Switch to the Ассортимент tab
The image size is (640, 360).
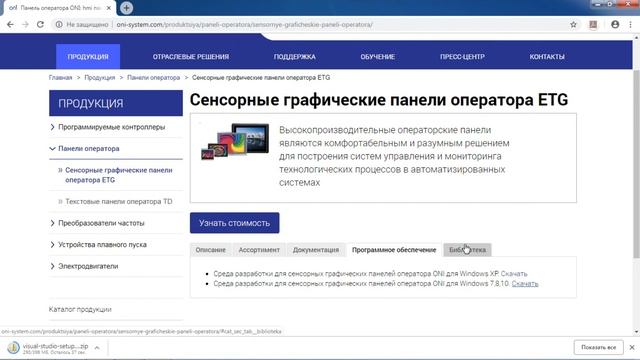coord(259,250)
